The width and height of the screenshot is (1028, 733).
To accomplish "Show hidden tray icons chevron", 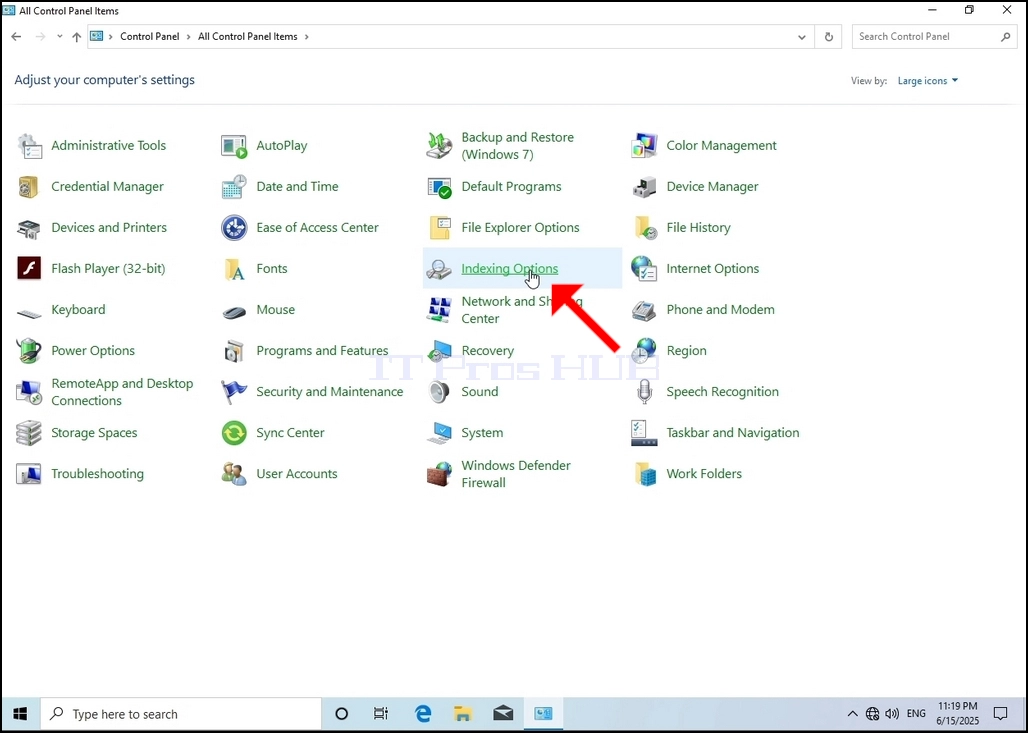I will click(x=852, y=714).
